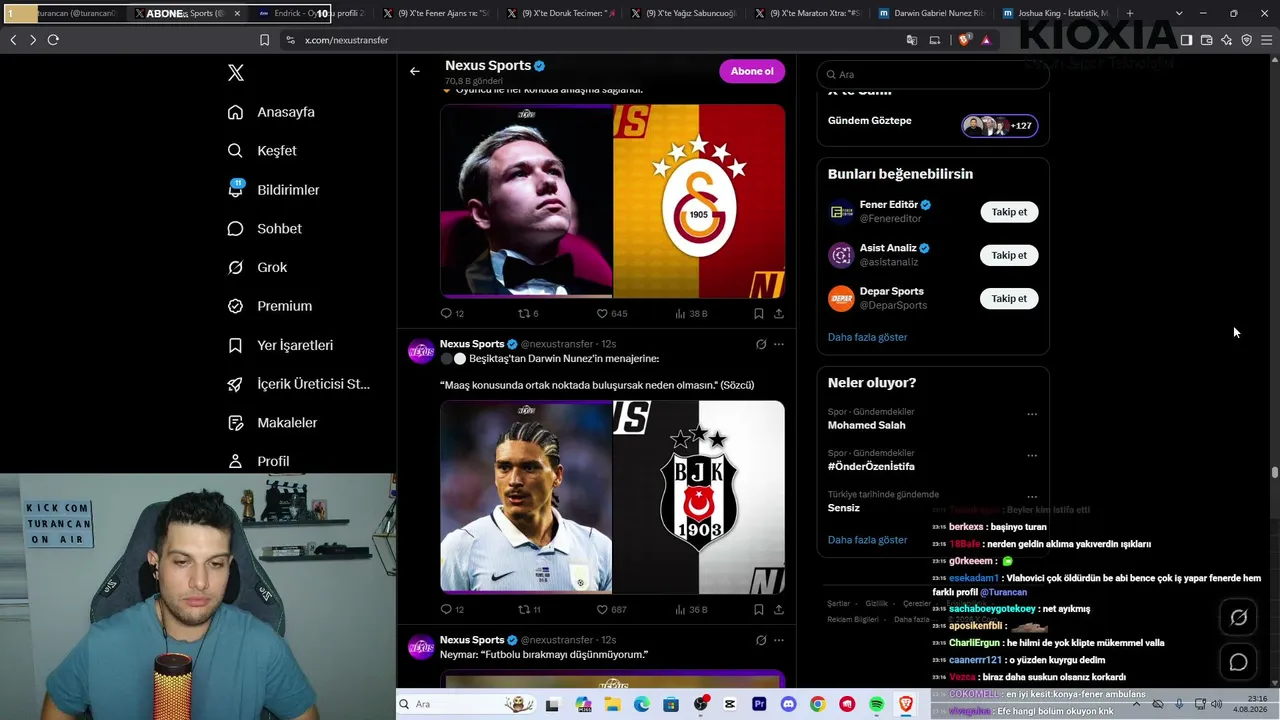Open more options for Mohamed Salah trend
The width and height of the screenshot is (1280, 720).
(1032, 414)
